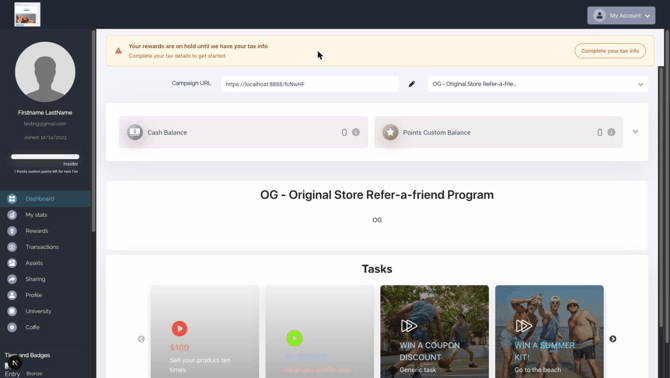This screenshot has height=378, width=670.
Task: Click the Points Custom Balance star icon
Action: tap(390, 132)
